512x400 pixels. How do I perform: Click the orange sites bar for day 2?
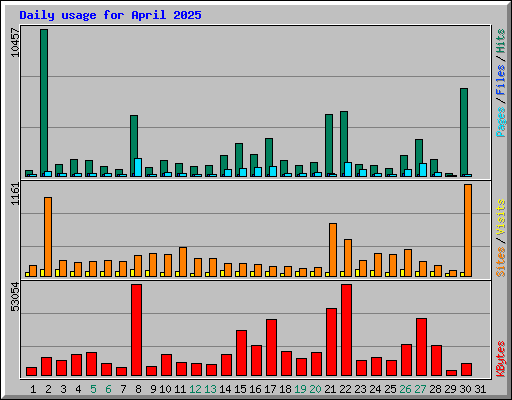click(48, 237)
